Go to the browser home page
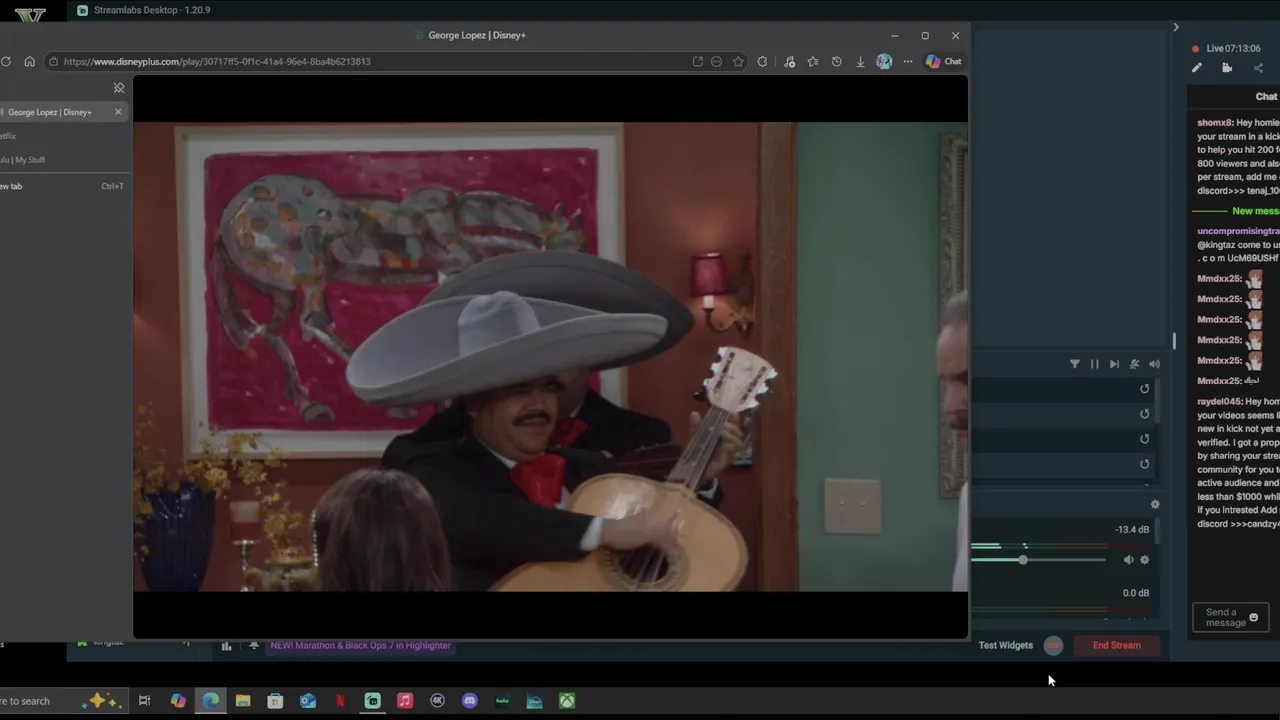 point(29,61)
